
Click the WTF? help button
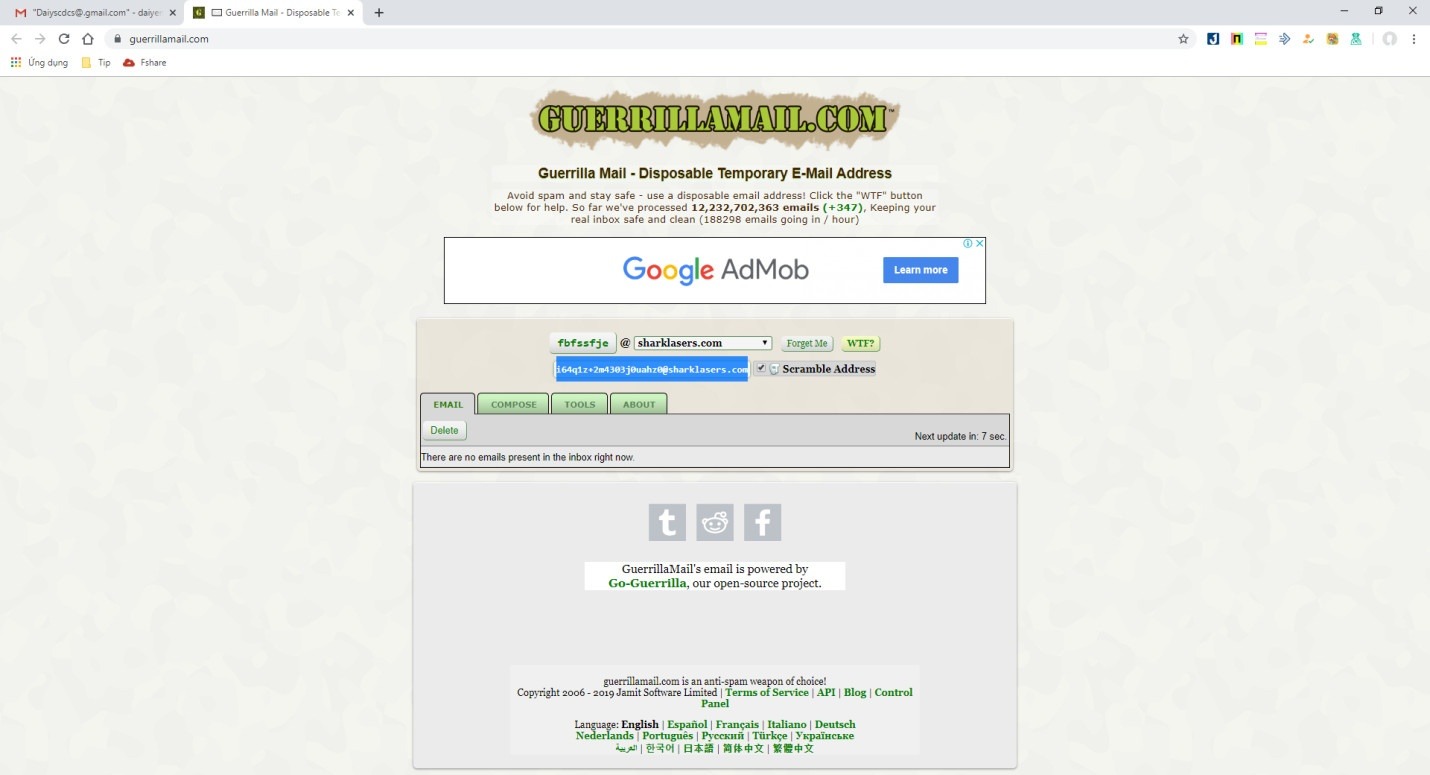coord(860,343)
